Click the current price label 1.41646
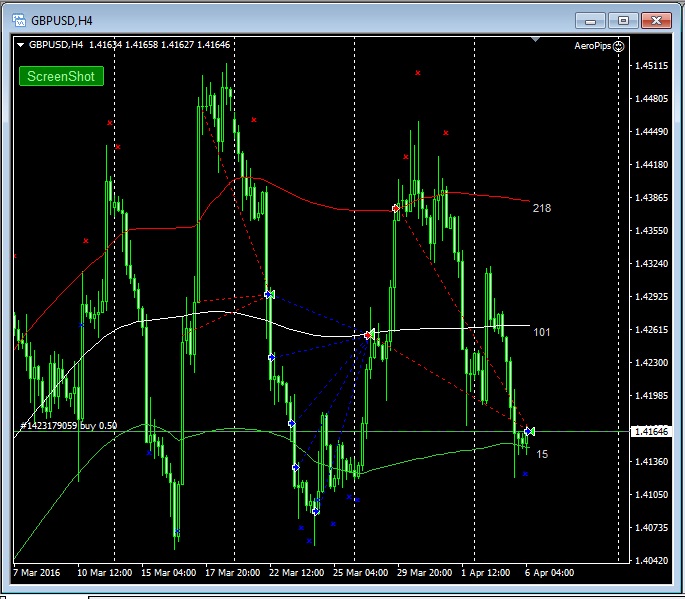This screenshot has height=599, width=685. (x=651, y=432)
